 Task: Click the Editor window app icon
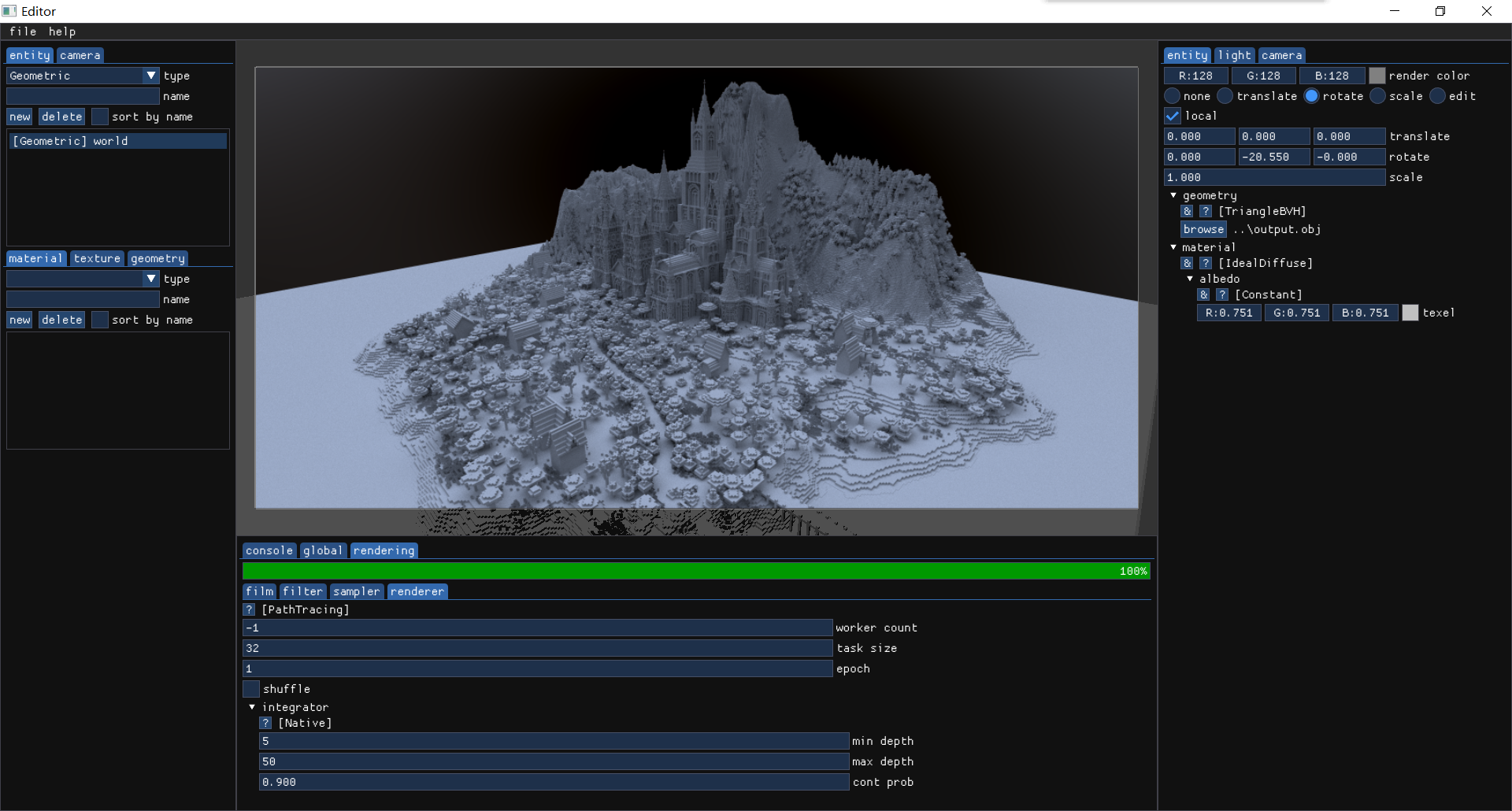(9, 11)
